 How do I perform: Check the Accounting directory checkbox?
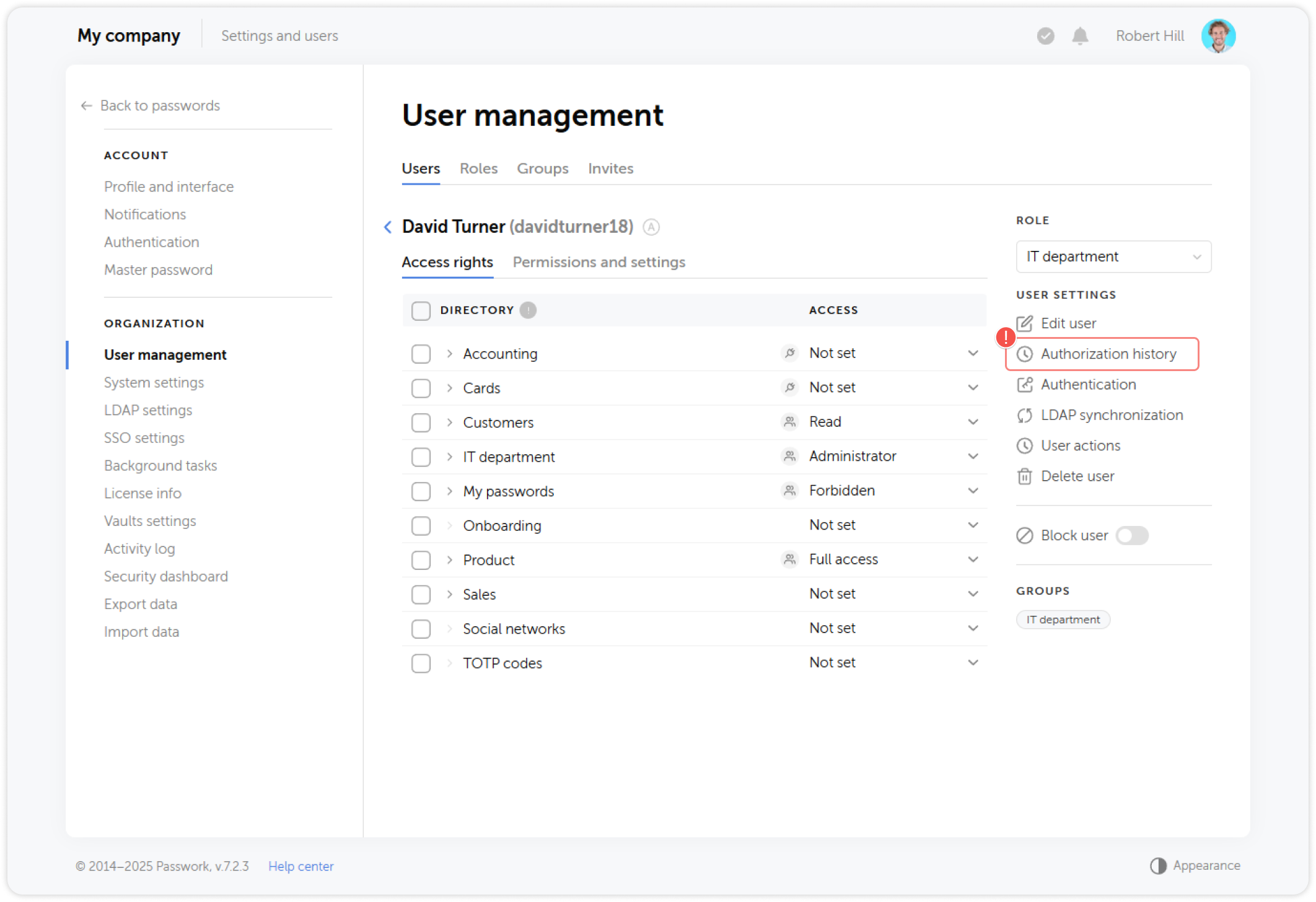[421, 353]
